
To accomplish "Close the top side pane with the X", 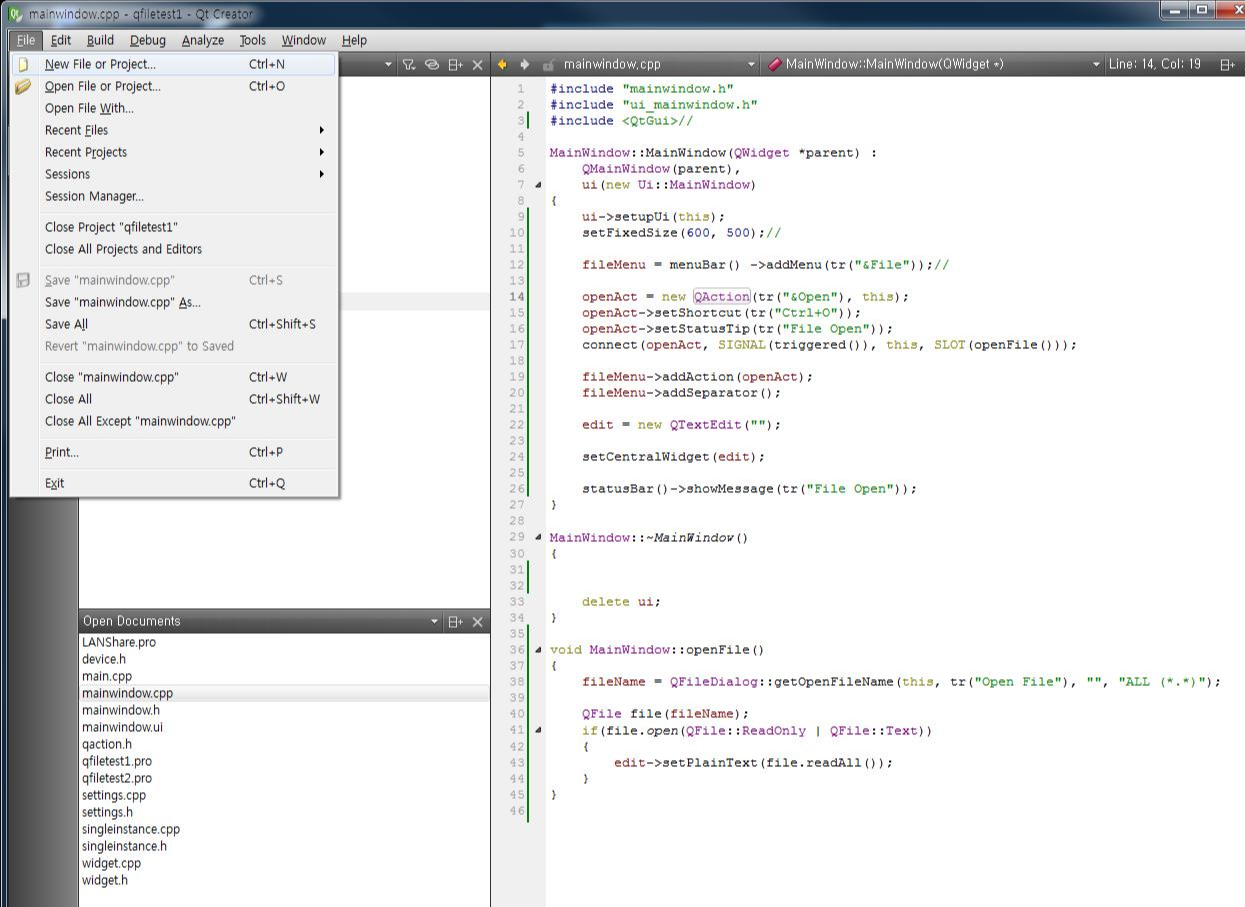I will pos(477,64).
